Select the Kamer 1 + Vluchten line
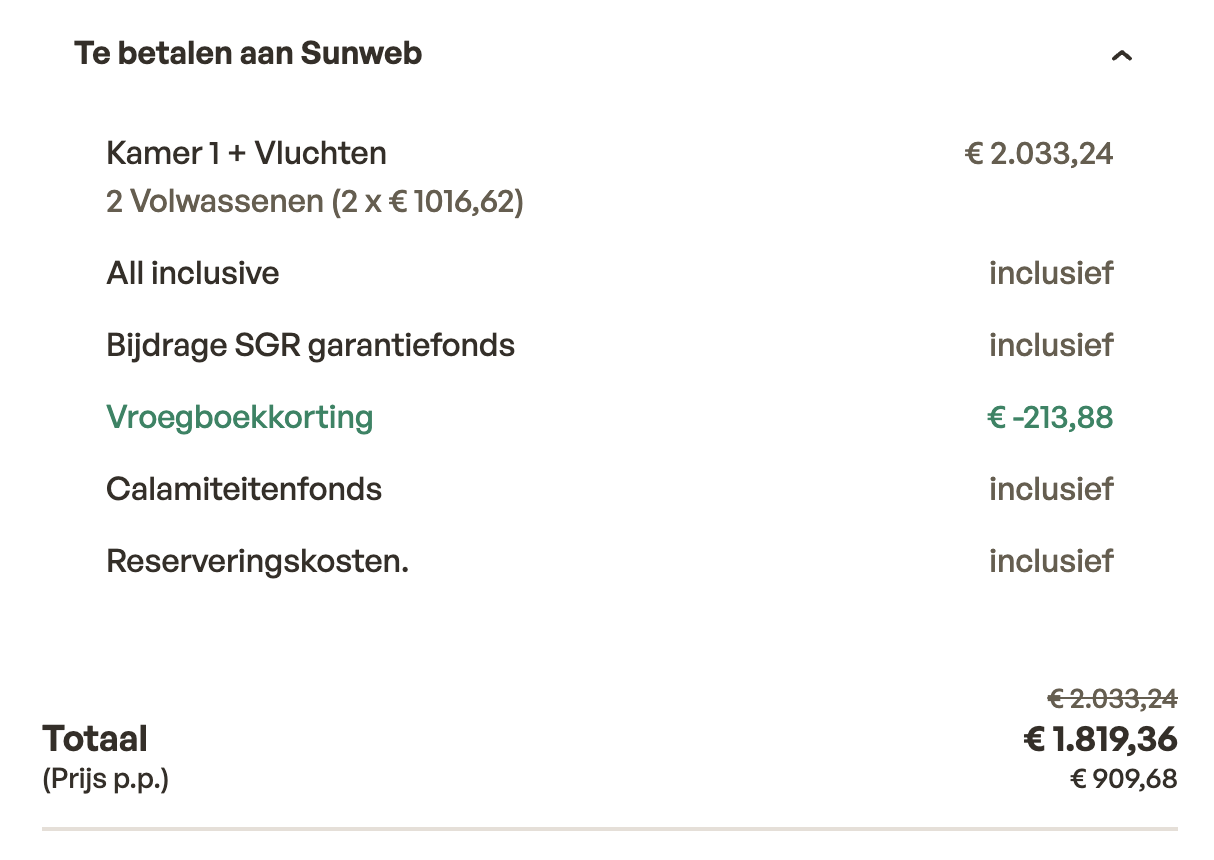This screenshot has height=860, width=1214. [246, 154]
